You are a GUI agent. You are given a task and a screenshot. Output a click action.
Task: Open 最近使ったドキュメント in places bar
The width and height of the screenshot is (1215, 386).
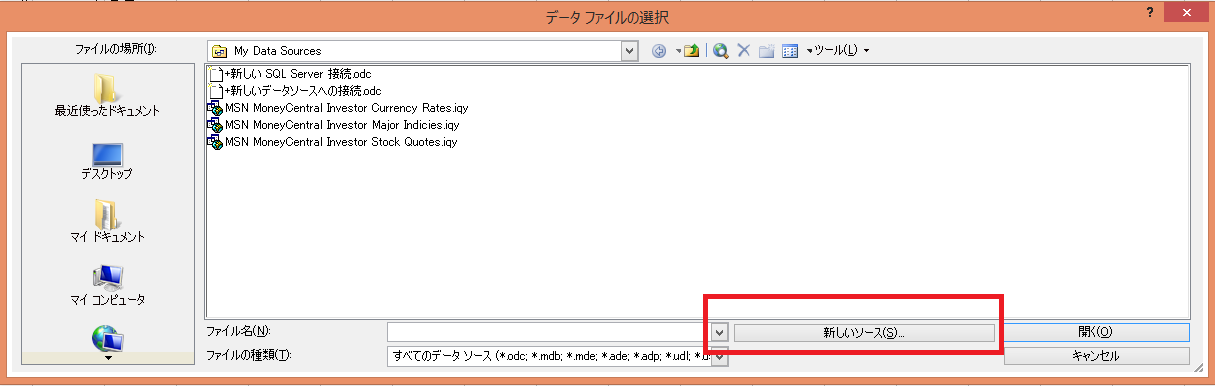point(107,96)
